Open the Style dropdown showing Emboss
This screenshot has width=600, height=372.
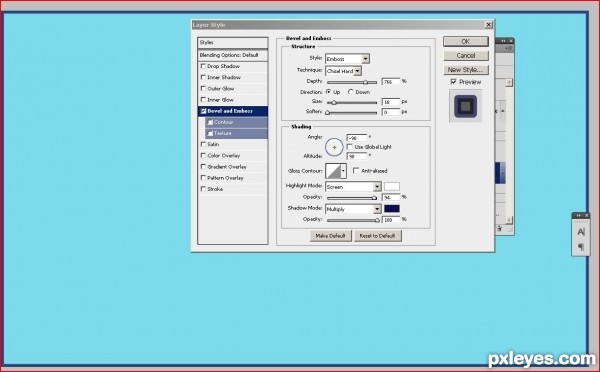pyautogui.click(x=347, y=59)
